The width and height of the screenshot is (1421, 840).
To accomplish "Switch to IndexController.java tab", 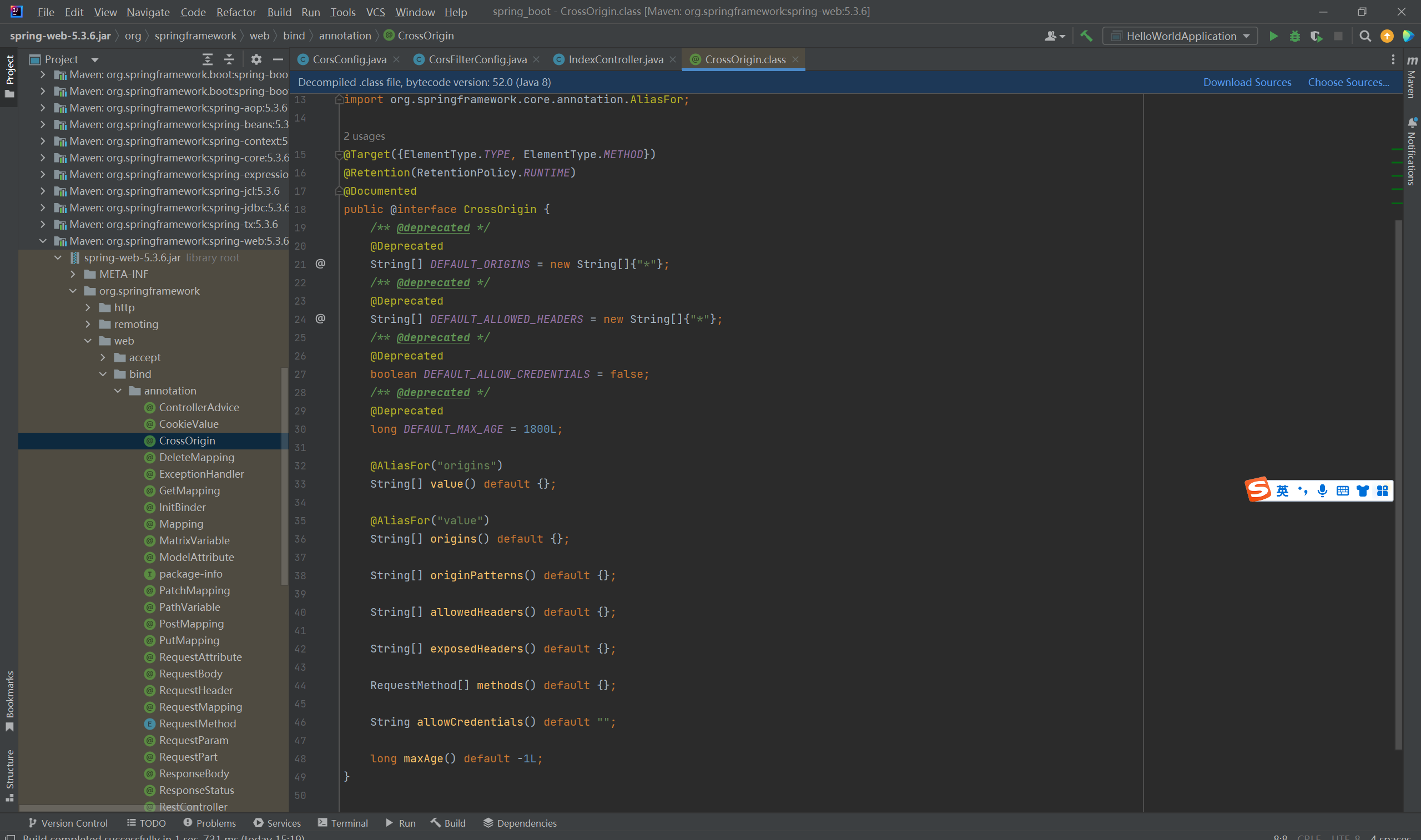I will [x=615, y=59].
